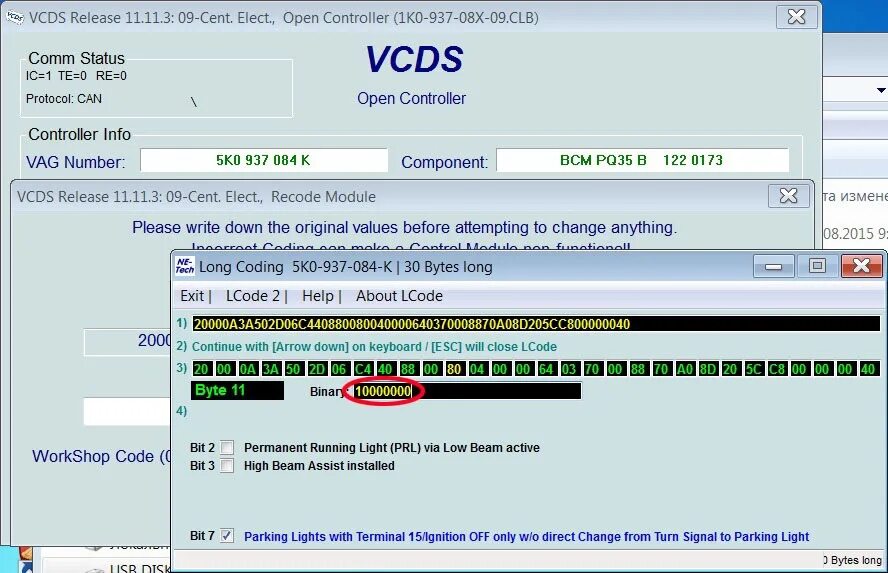
Task: Click the coding field in Recode Module window
Action: click(128, 341)
